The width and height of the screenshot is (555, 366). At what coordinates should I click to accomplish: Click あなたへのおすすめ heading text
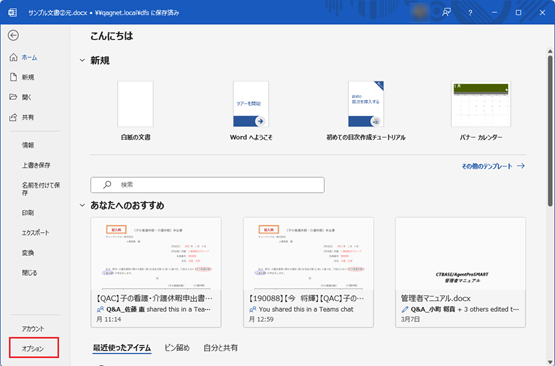(127, 205)
